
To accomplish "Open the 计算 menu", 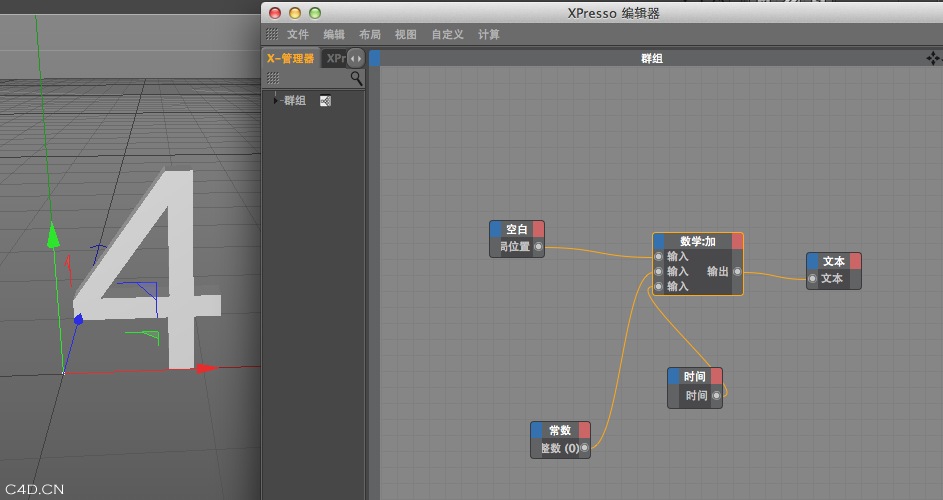I will coord(488,34).
